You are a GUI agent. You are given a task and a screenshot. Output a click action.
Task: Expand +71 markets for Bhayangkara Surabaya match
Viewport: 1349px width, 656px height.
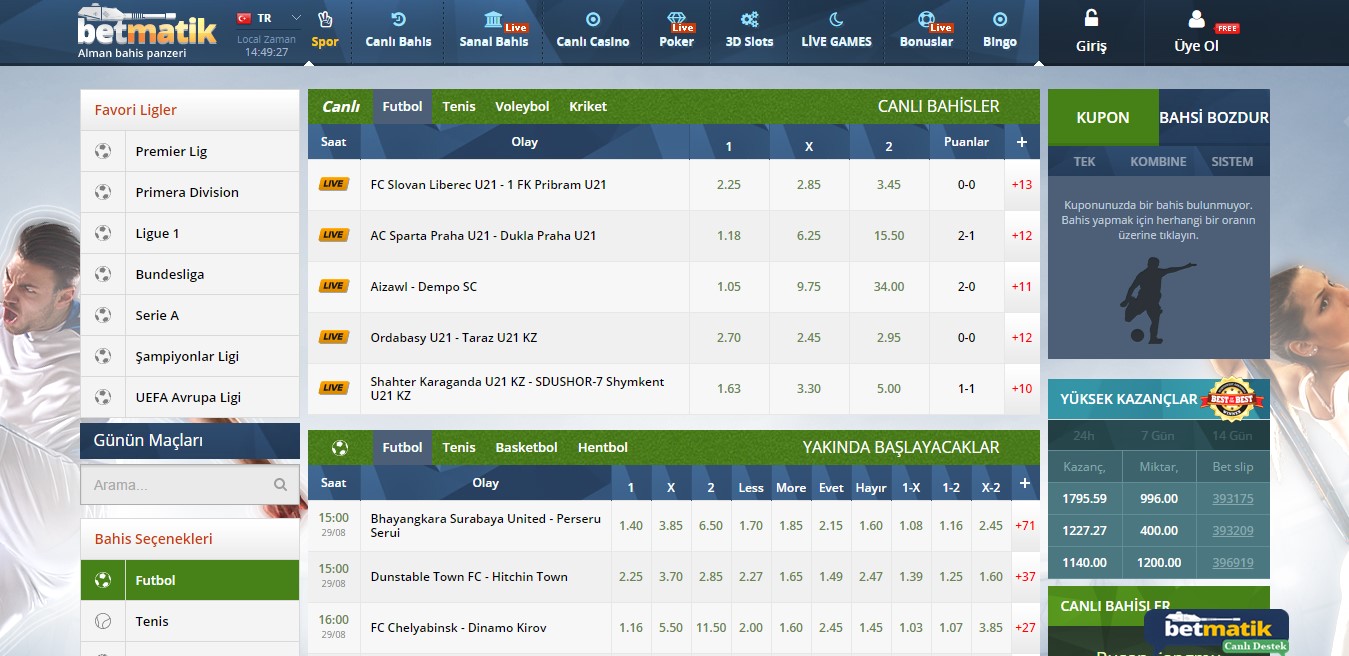[1024, 526]
